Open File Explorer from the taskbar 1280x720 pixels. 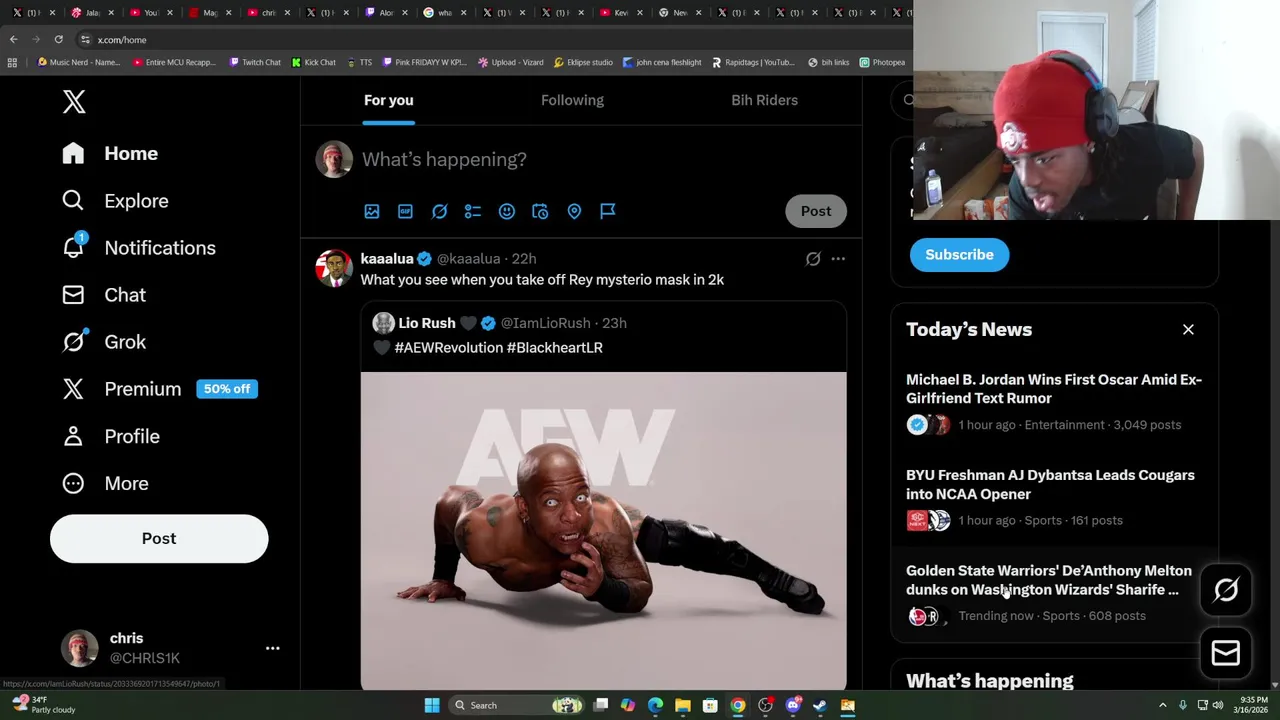683,705
